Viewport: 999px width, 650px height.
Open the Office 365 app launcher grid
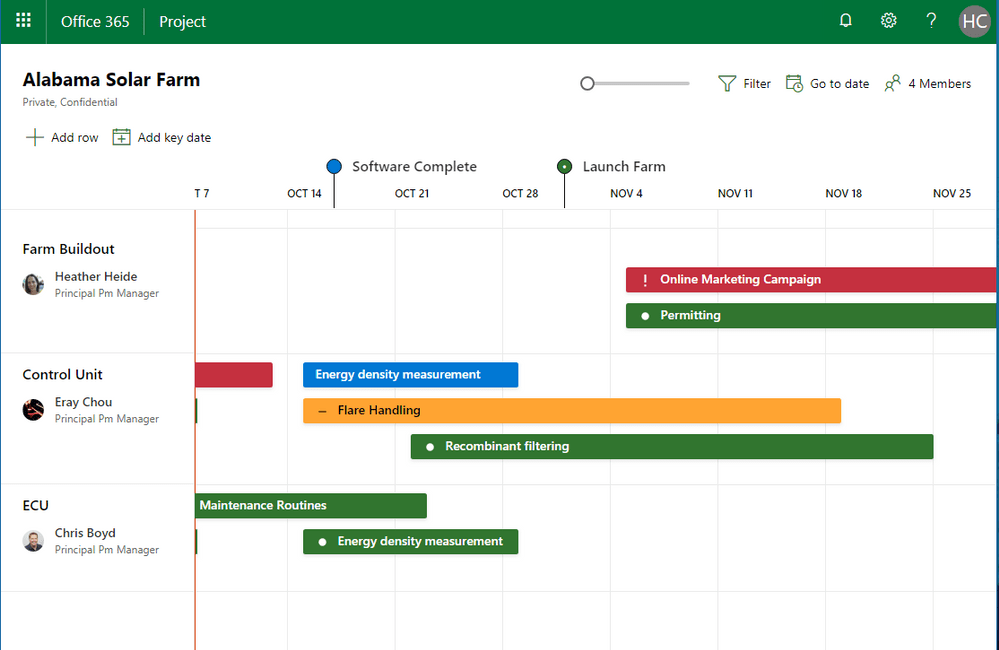click(x=23, y=21)
